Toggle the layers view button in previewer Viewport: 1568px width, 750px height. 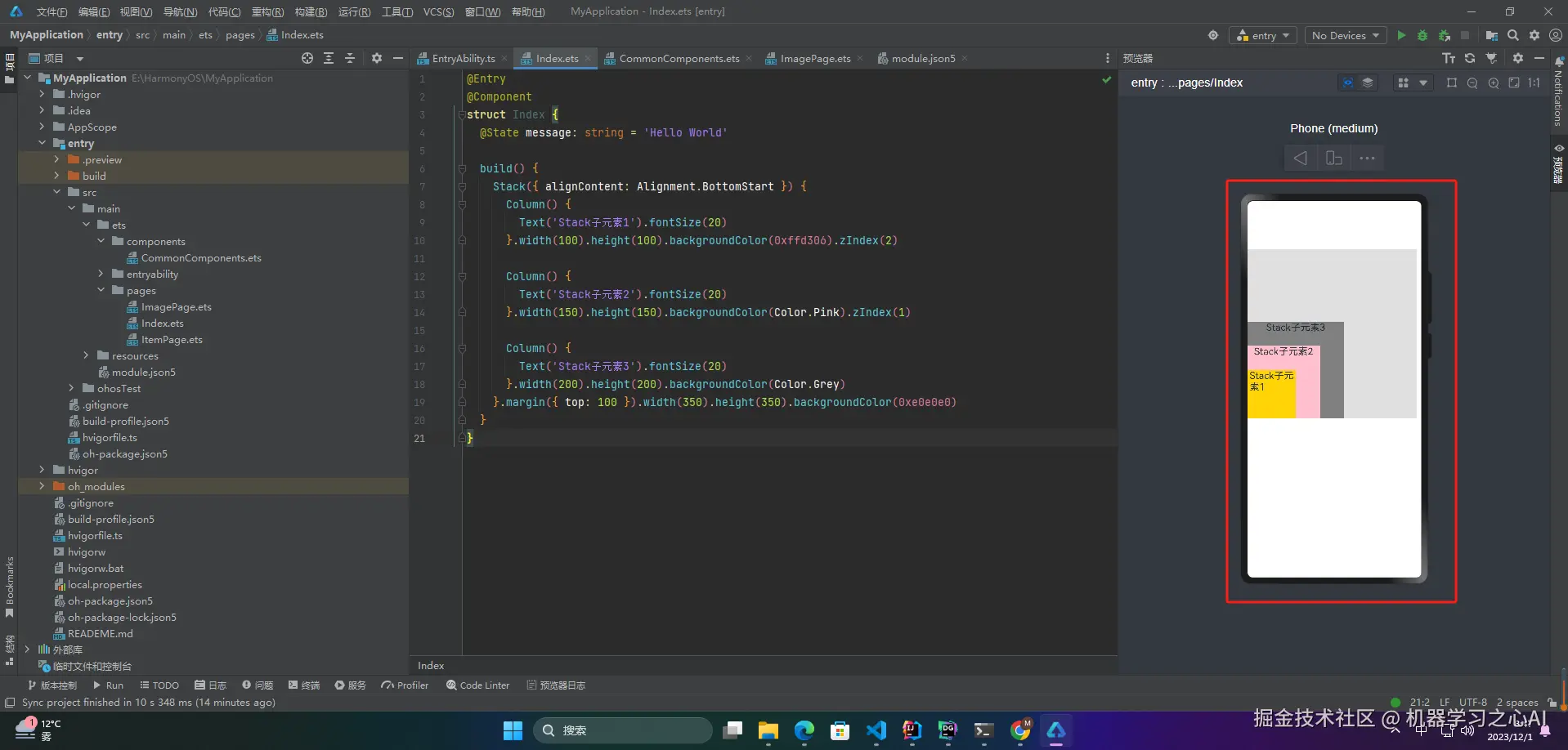point(1367,83)
